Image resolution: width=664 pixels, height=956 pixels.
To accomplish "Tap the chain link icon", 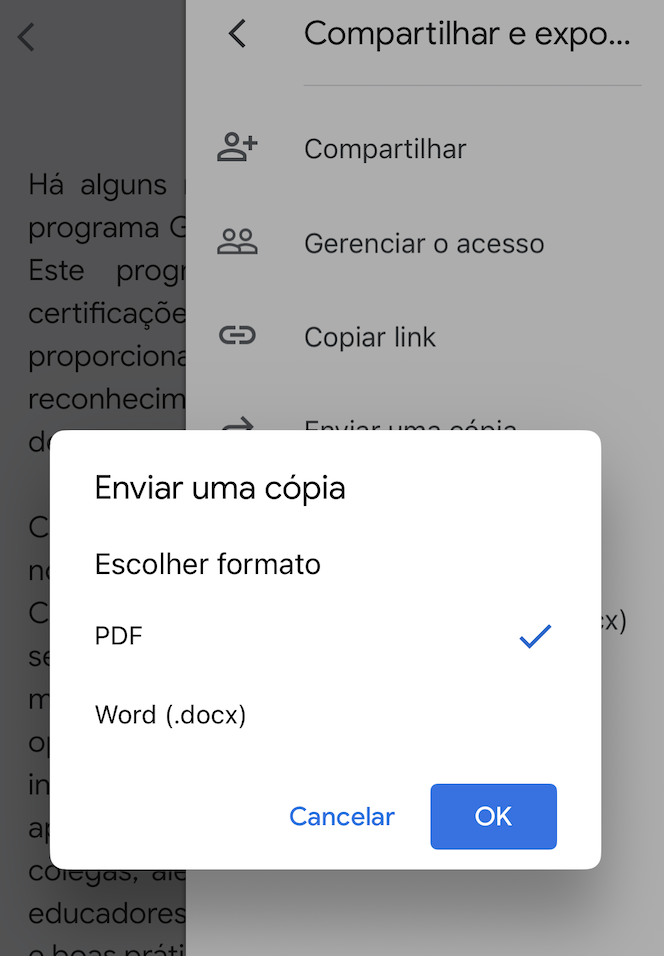I will pos(237,337).
